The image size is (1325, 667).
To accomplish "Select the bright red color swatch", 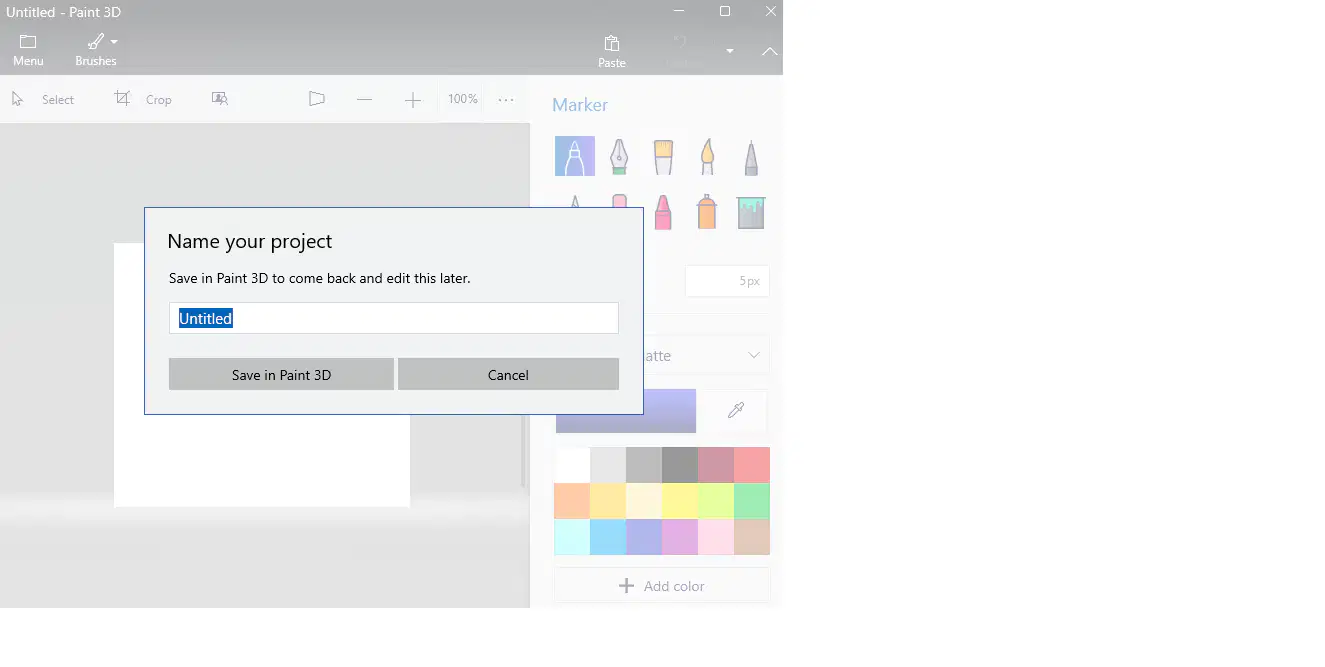I will coord(752,465).
